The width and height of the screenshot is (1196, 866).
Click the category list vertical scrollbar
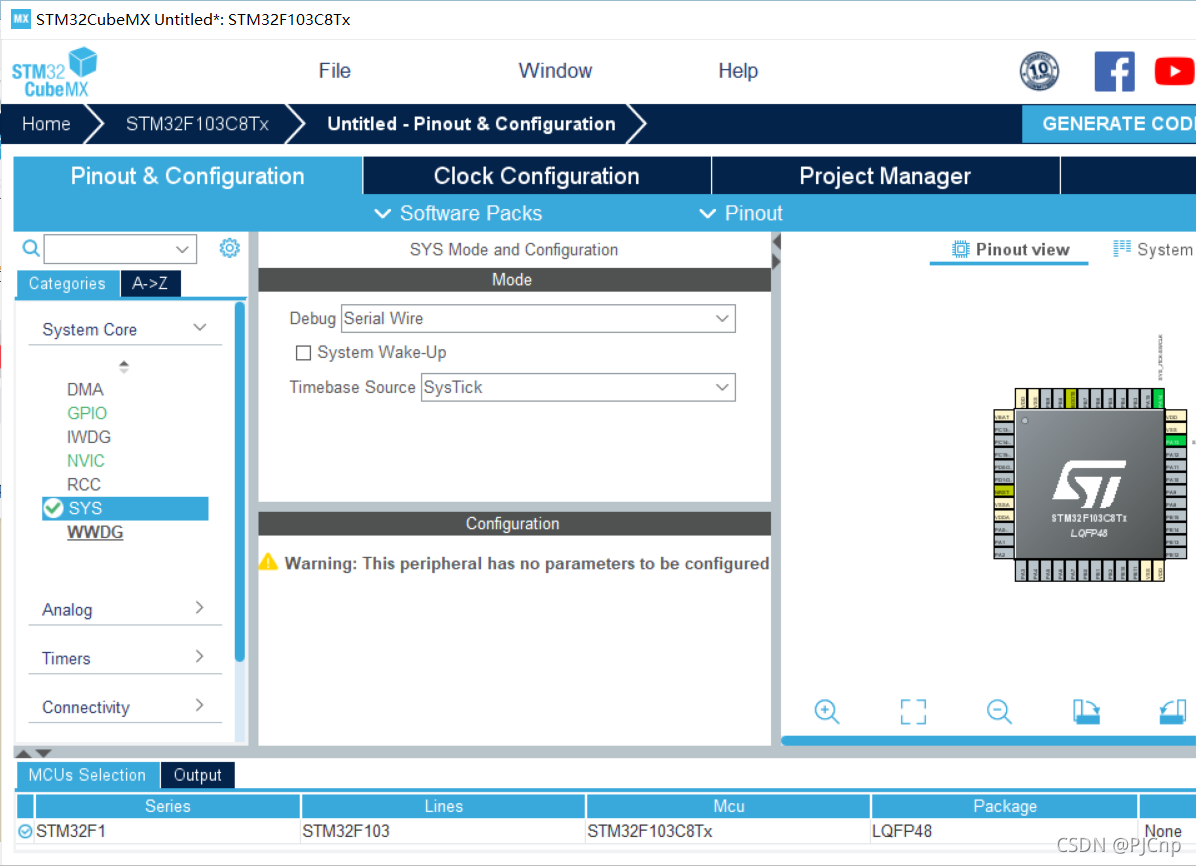pos(240,482)
